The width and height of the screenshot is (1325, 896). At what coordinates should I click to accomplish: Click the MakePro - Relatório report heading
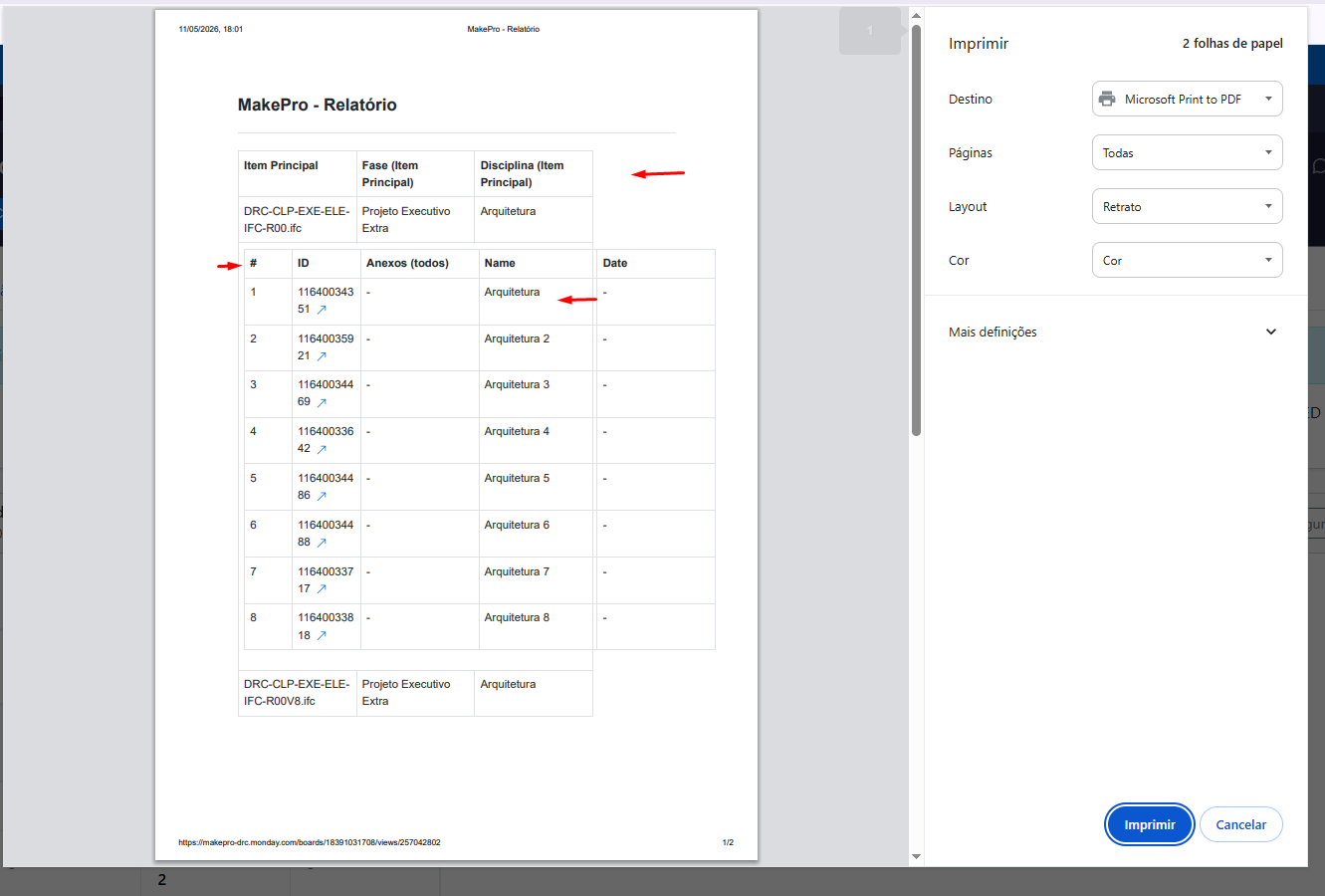point(318,106)
